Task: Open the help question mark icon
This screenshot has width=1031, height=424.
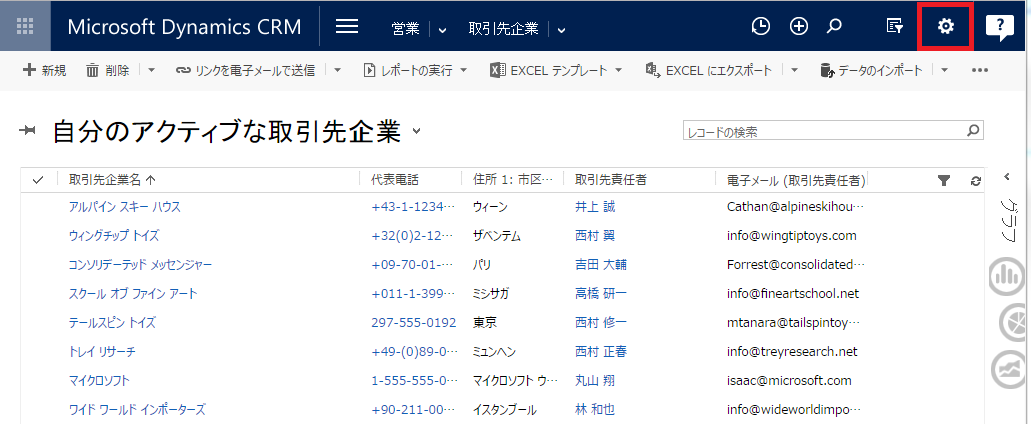Action: coord(999,28)
